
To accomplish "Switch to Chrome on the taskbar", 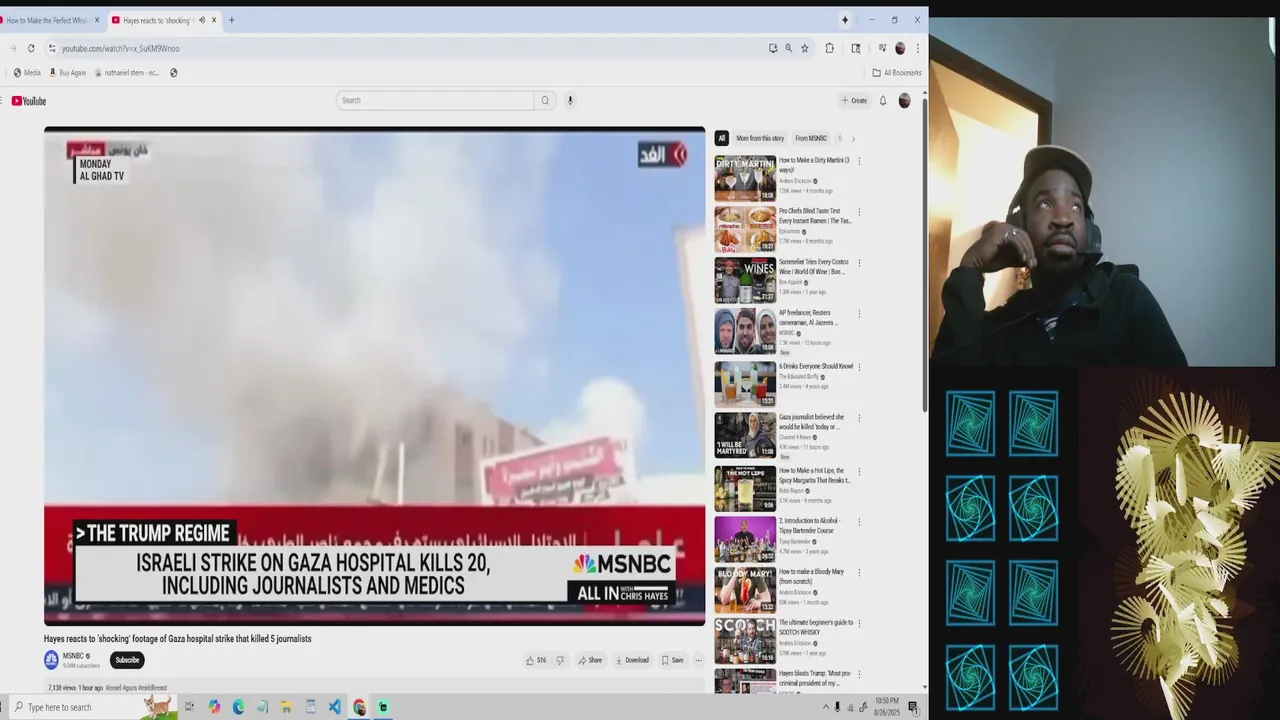I will point(359,707).
